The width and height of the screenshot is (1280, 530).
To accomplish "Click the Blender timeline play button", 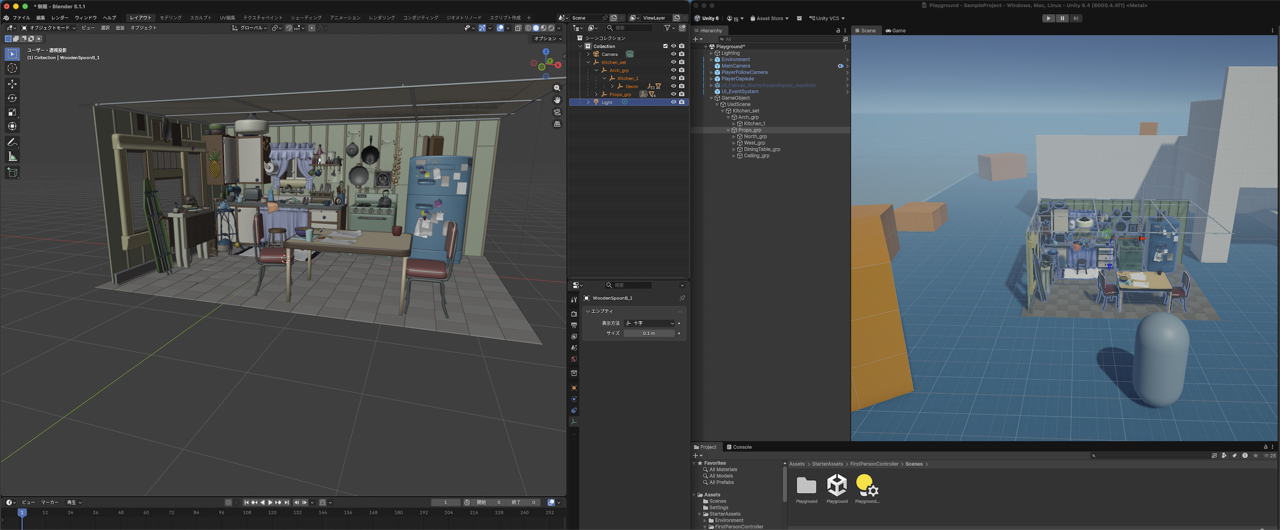I will tap(270, 502).
